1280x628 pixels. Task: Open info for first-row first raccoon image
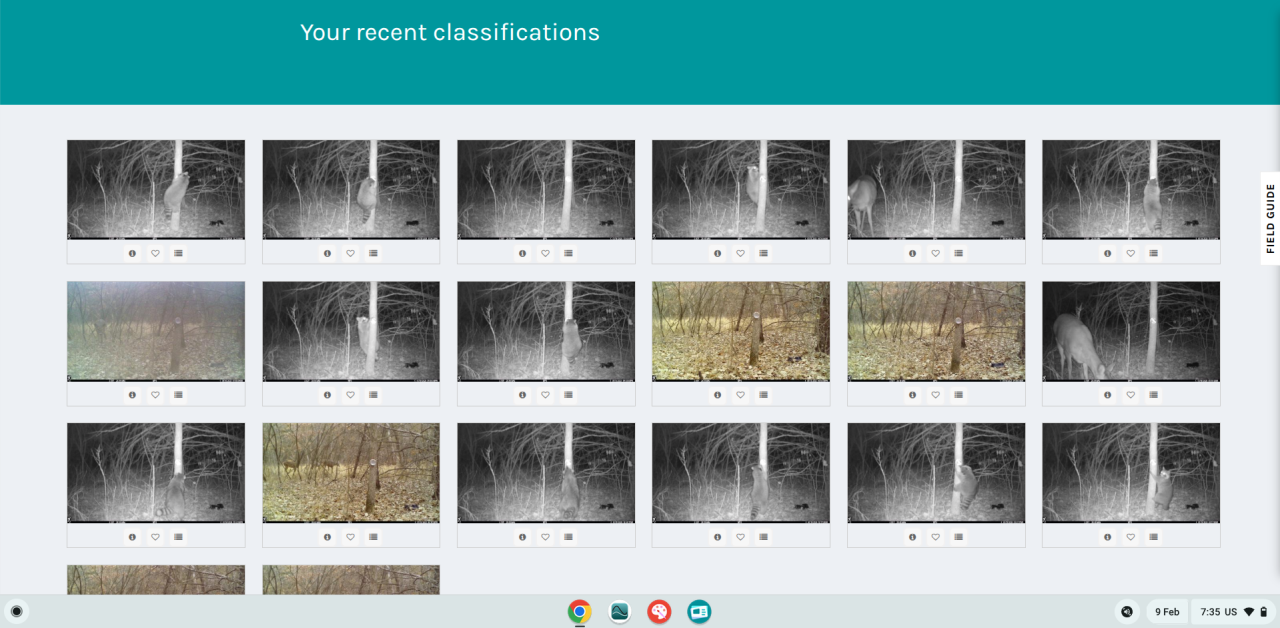tap(132, 253)
